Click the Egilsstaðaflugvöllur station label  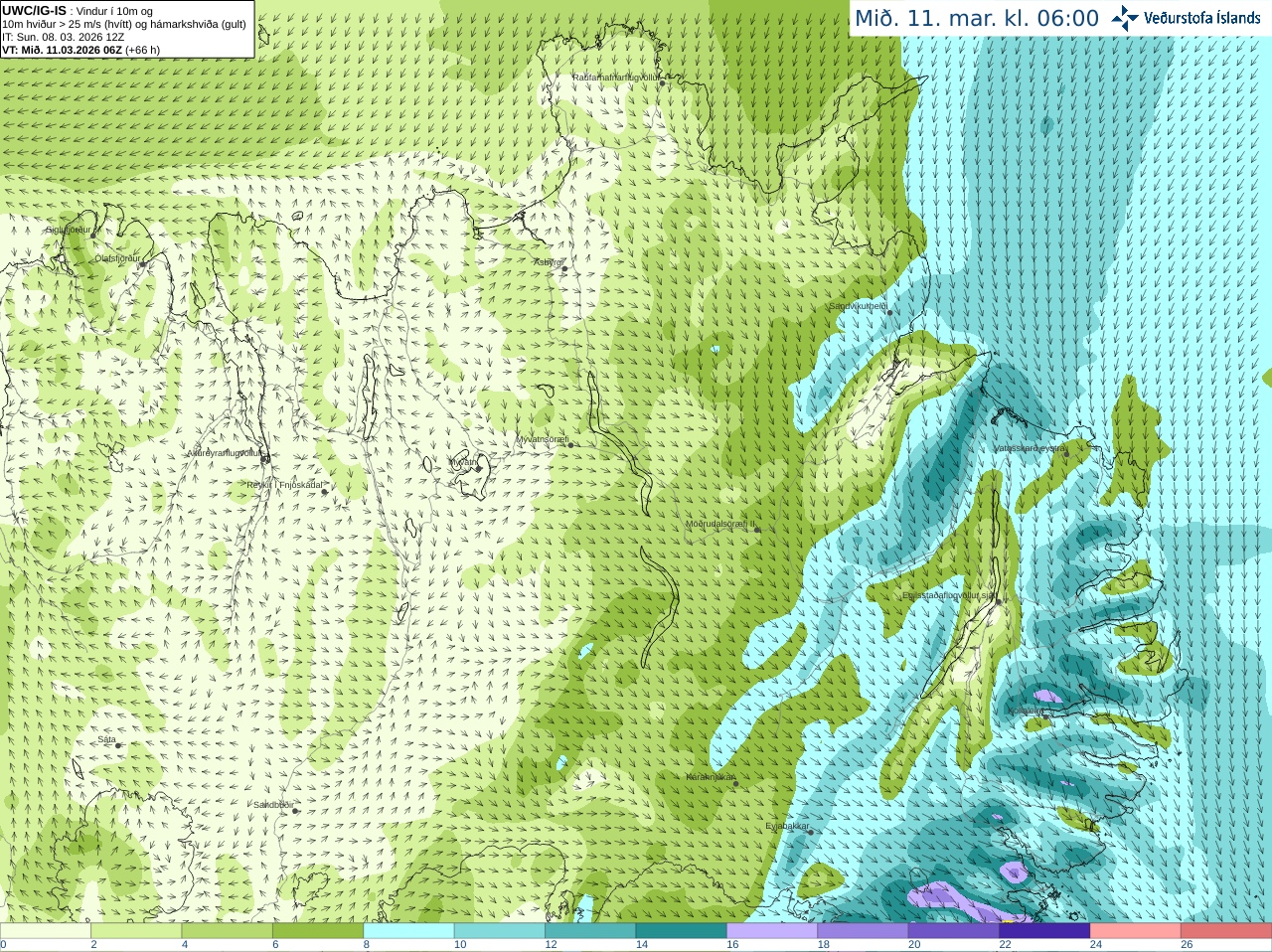pos(949,595)
